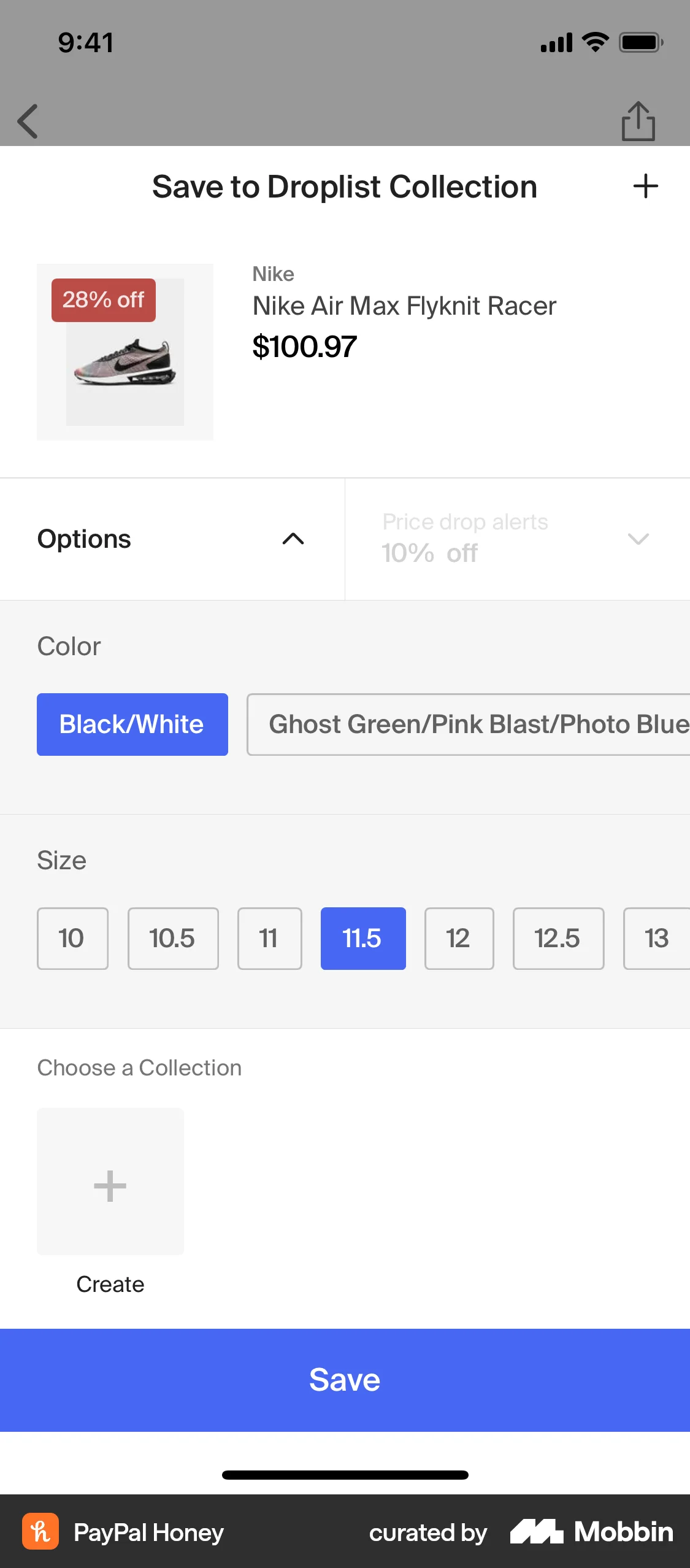Tap the Create collection label

[x=110, y=1284]
